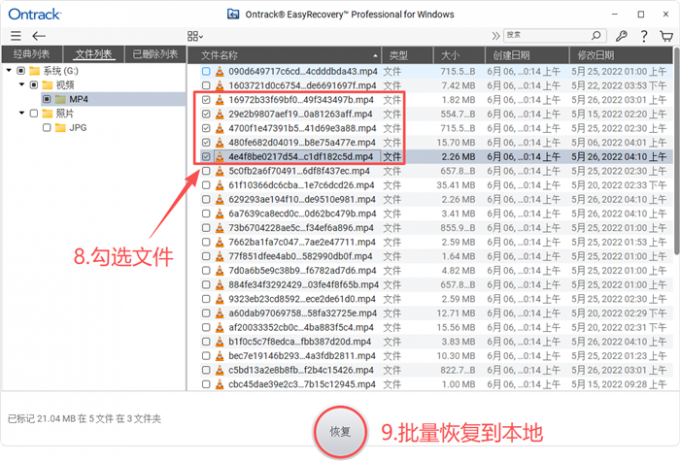Go back with the arrow icon
680x461 pixels.
[x=39, y=36]
